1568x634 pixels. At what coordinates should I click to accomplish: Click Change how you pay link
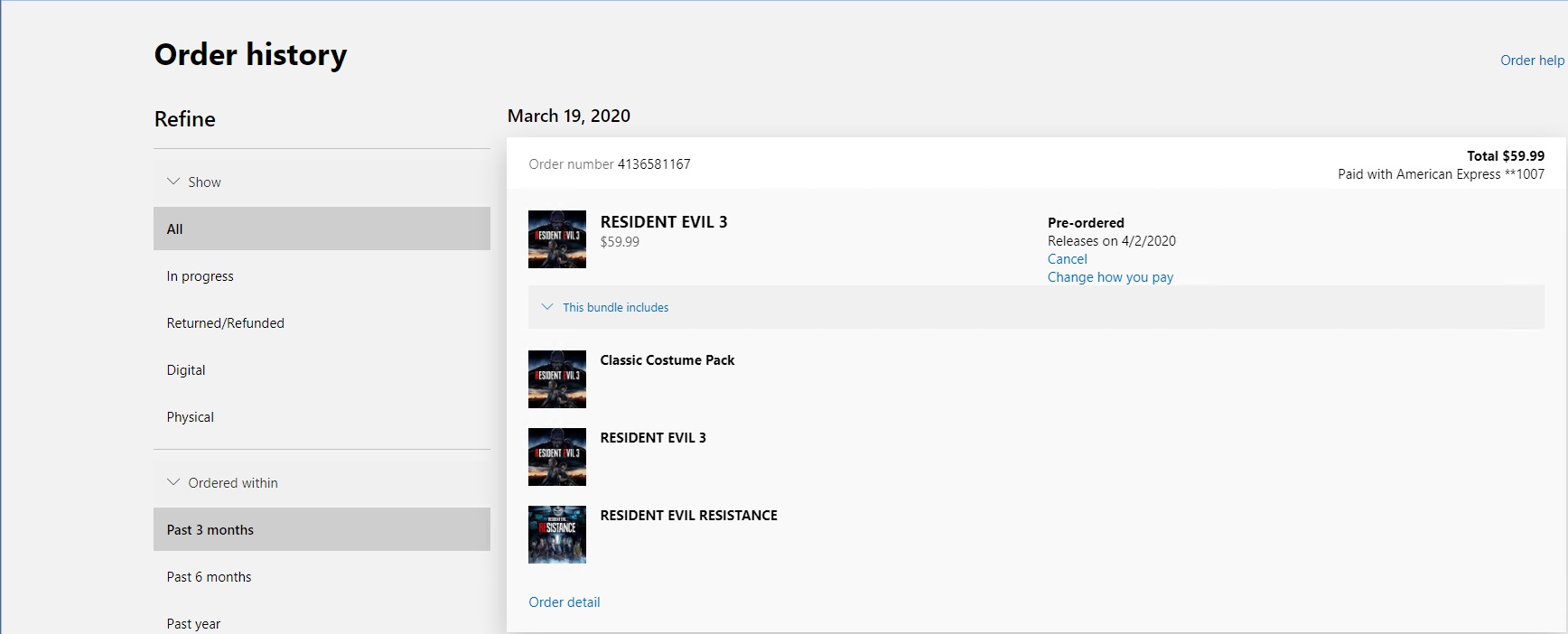point(1110,277)
